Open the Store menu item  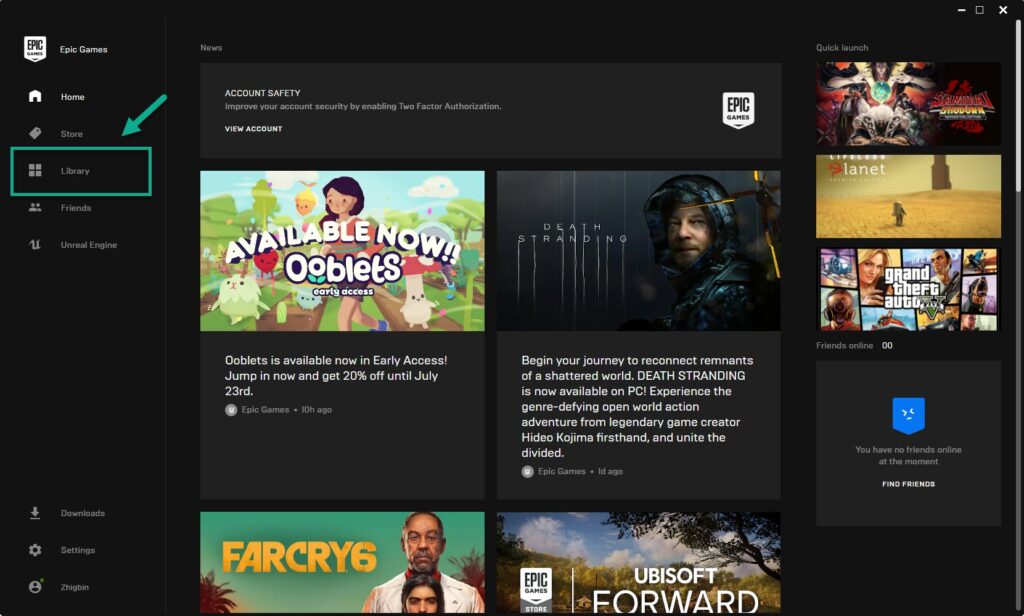tap(72, 134)
